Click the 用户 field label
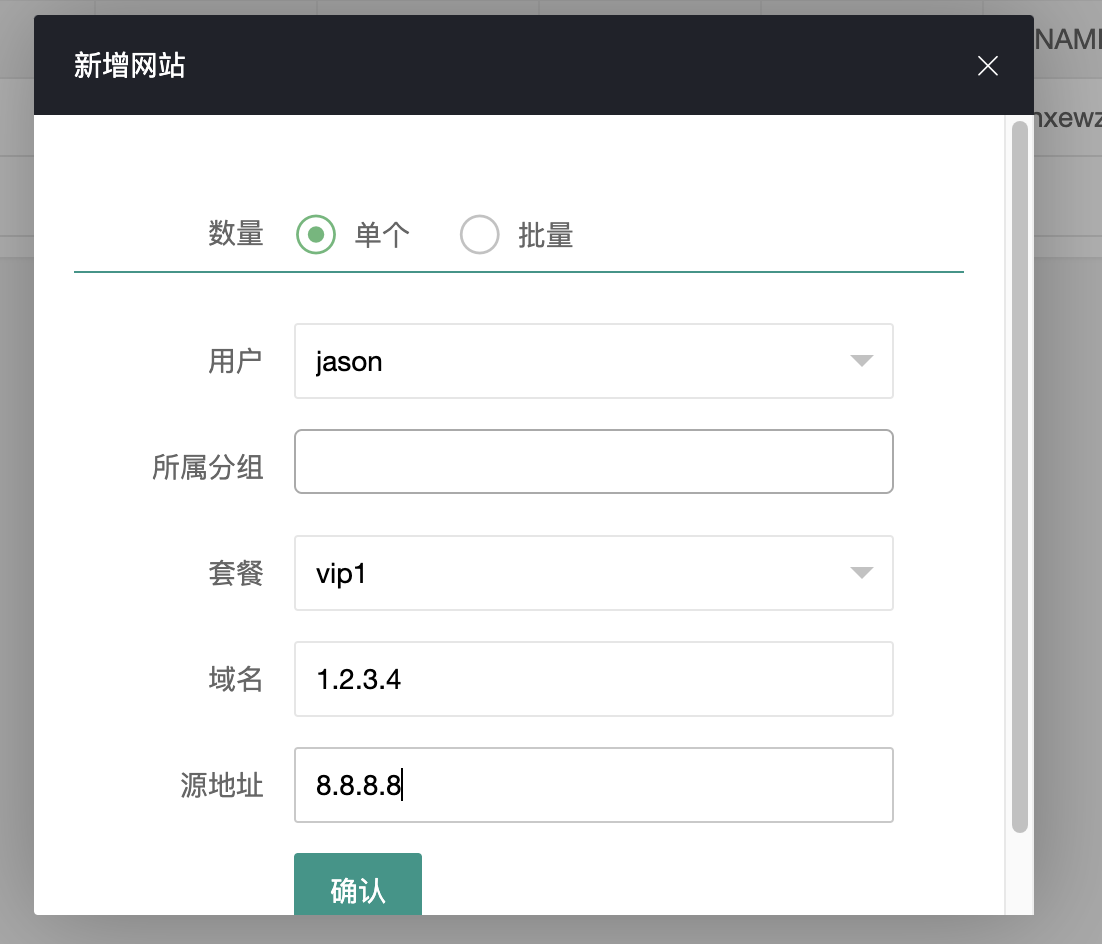 (x=236, y=361)
